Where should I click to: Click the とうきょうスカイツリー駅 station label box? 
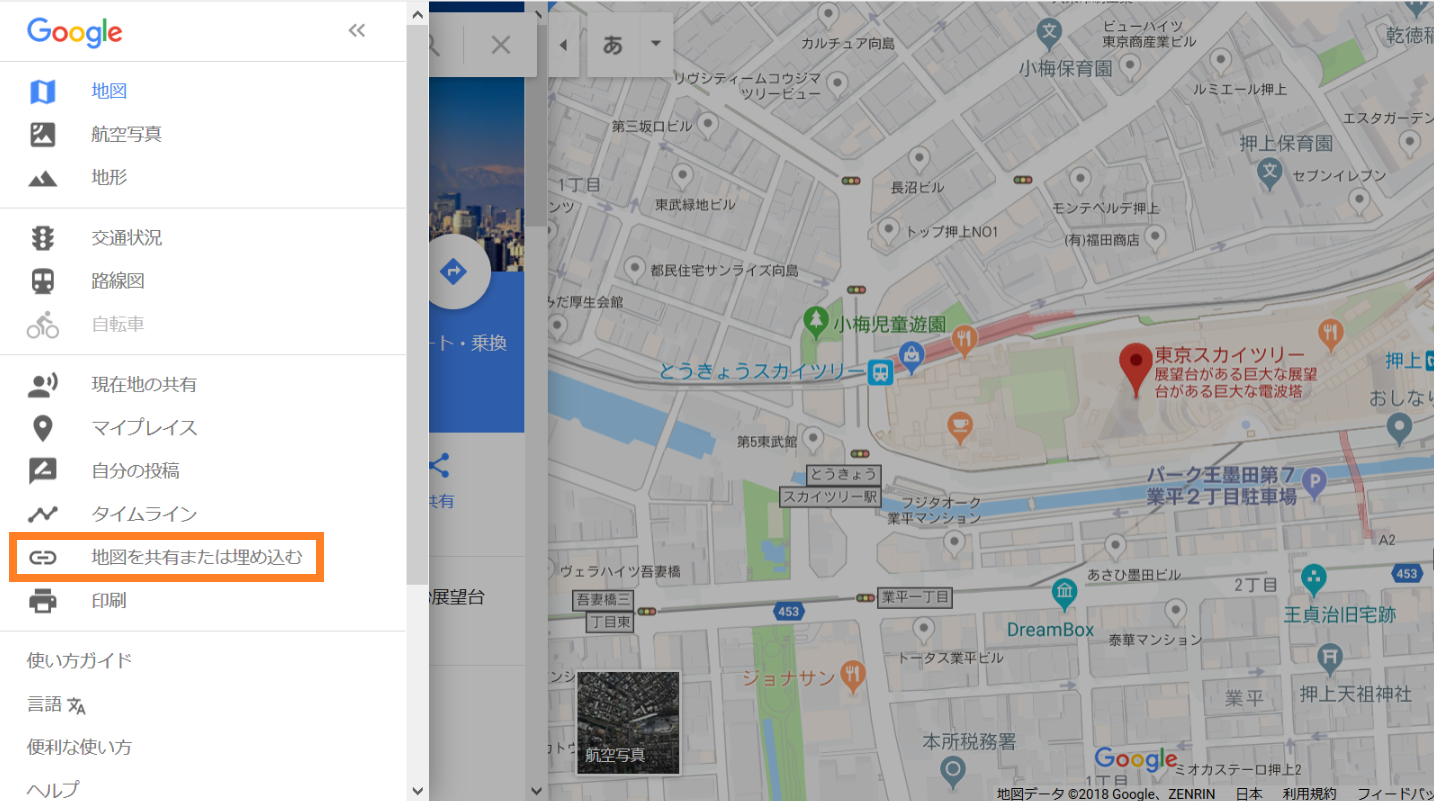[831, 485]
